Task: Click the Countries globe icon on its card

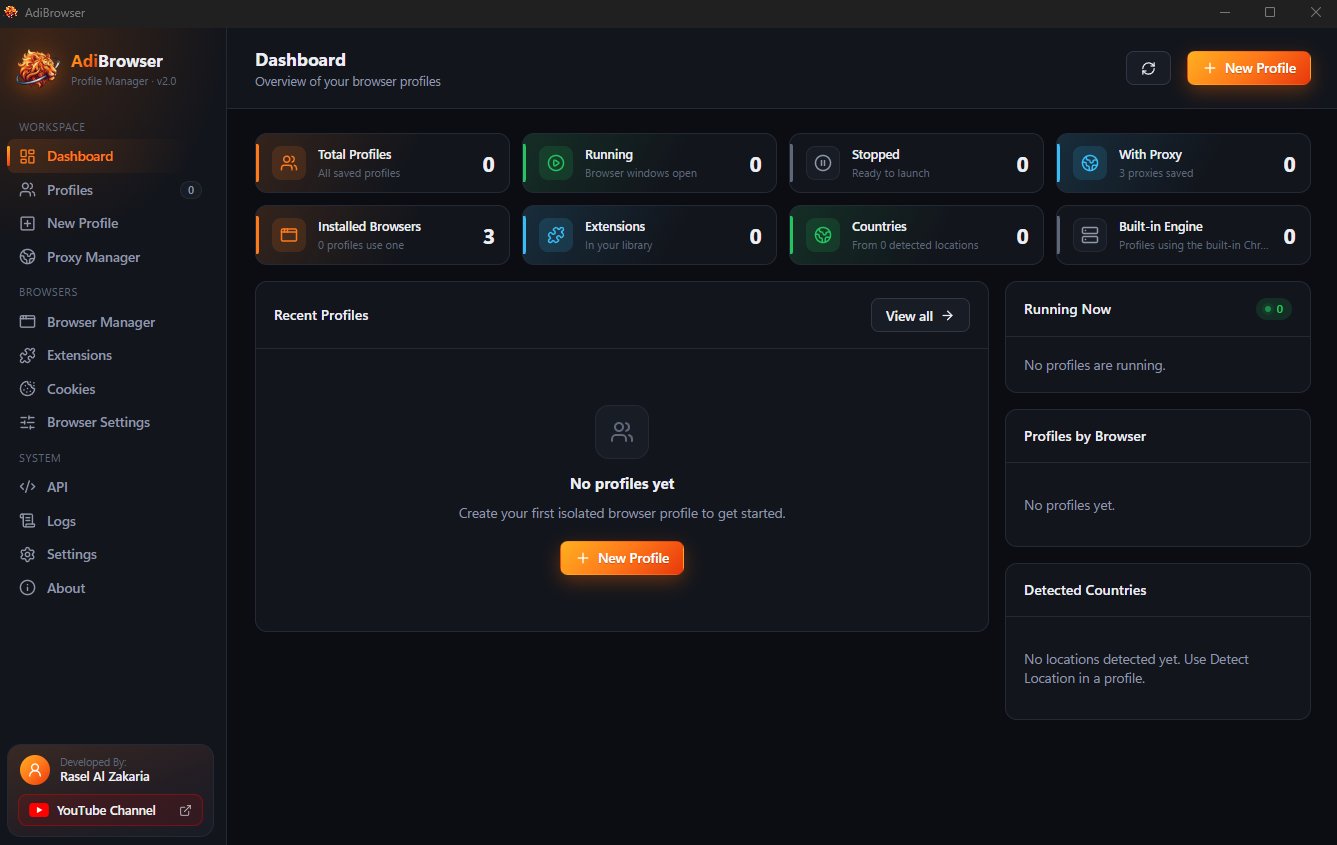Action: [823, 235]
